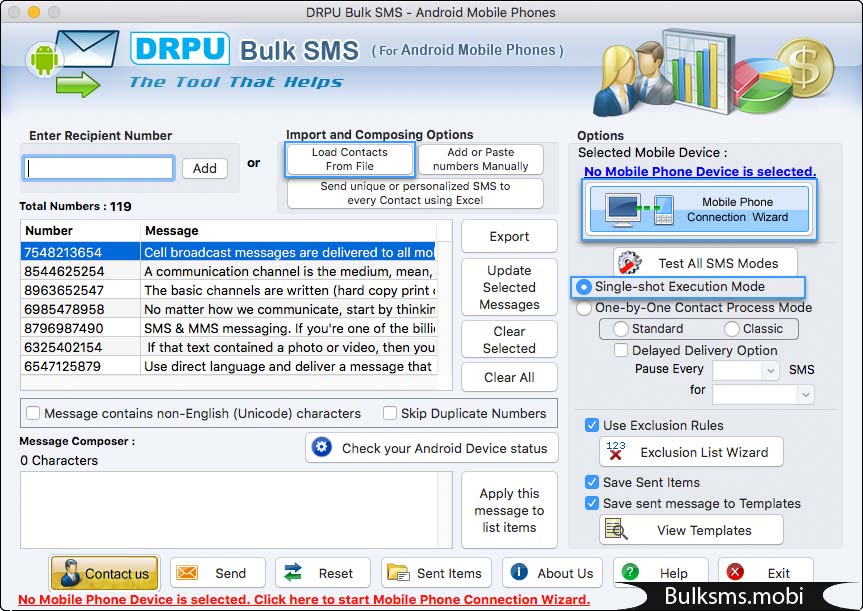Click the person icon on Contact us
The width and height of the screenshot is (863, 611).
(x=70, y=573)
